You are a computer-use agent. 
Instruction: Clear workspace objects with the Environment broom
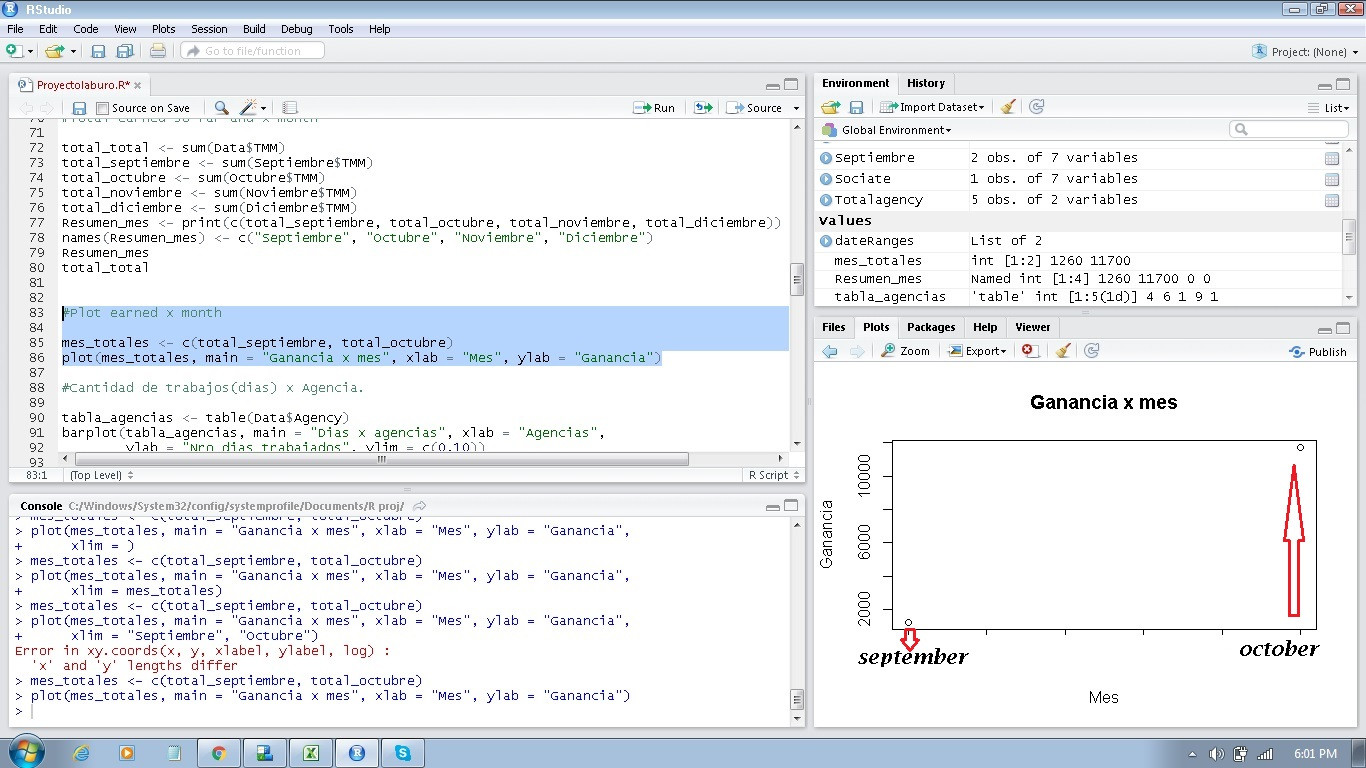tap(1008, 107)
